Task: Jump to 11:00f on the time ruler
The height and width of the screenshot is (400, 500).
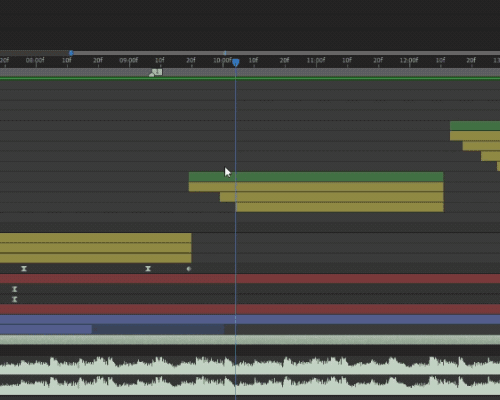Action: 316,60
